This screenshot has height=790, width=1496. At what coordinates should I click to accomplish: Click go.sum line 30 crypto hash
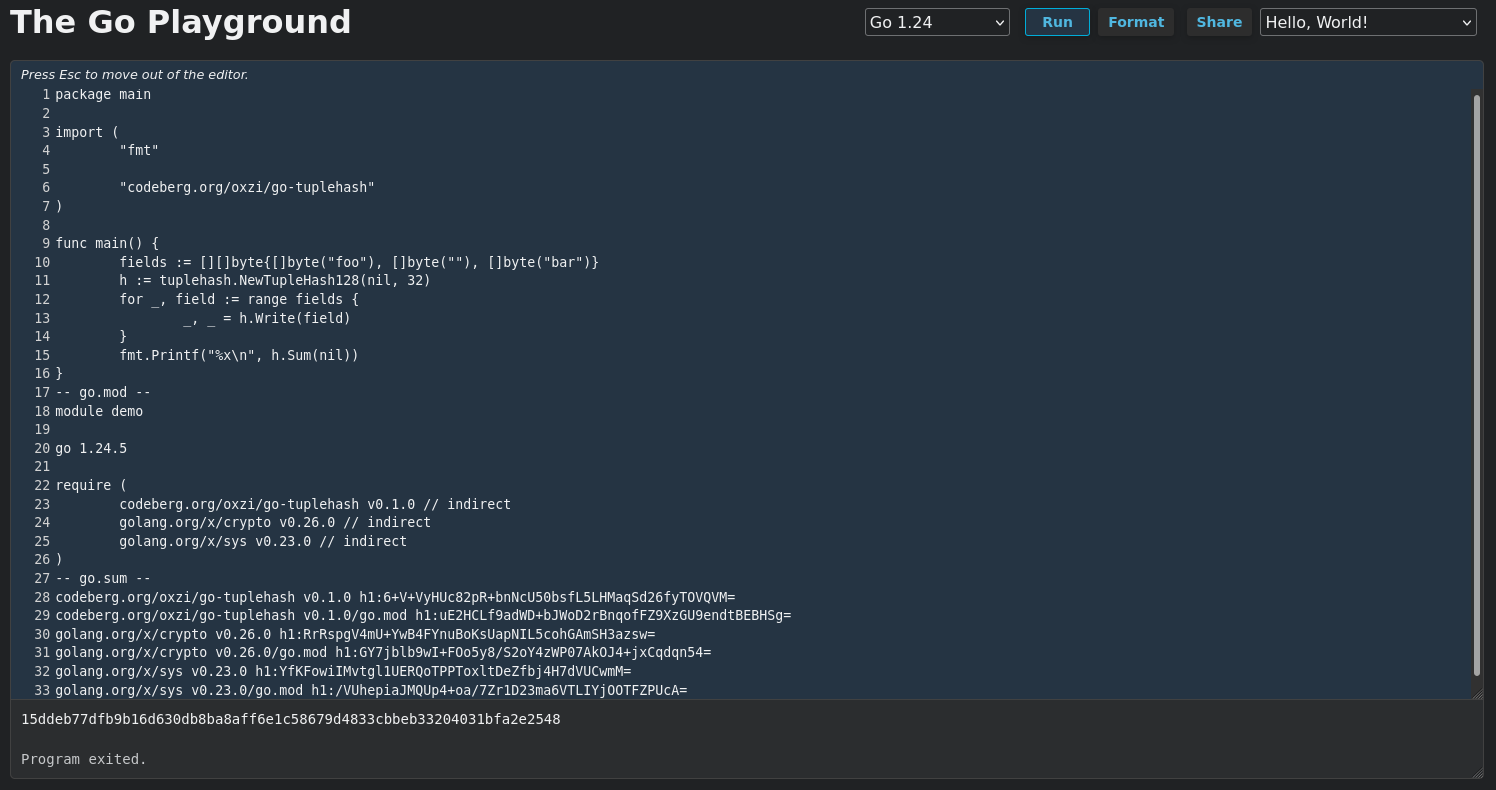tap(355, 634)
